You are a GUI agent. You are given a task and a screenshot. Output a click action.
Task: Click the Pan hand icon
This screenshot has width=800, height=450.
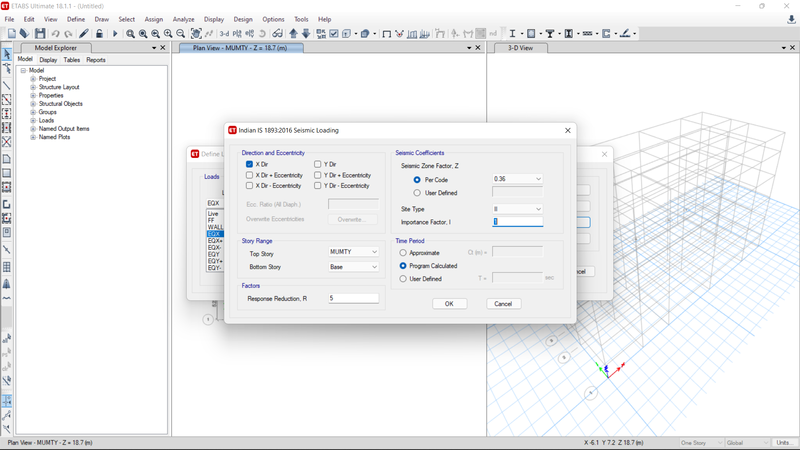click(x=196, y=34)
